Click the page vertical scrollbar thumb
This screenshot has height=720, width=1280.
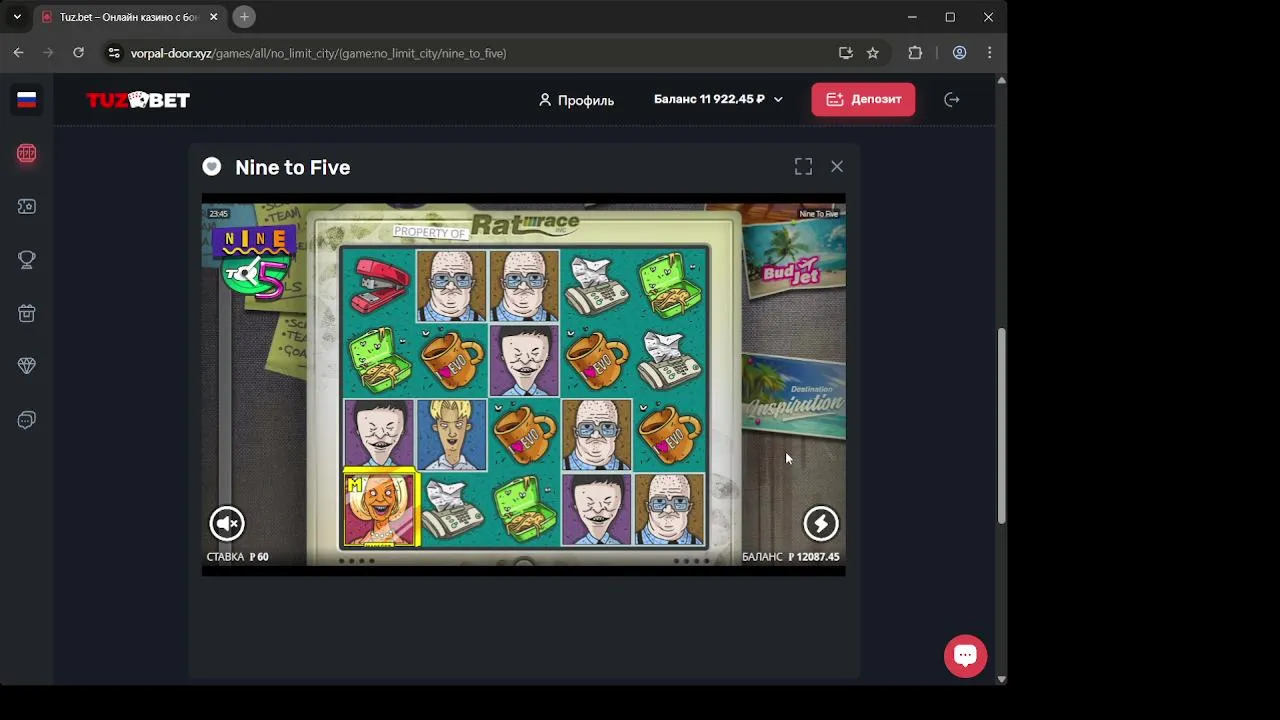click(x=1001, y=425)
